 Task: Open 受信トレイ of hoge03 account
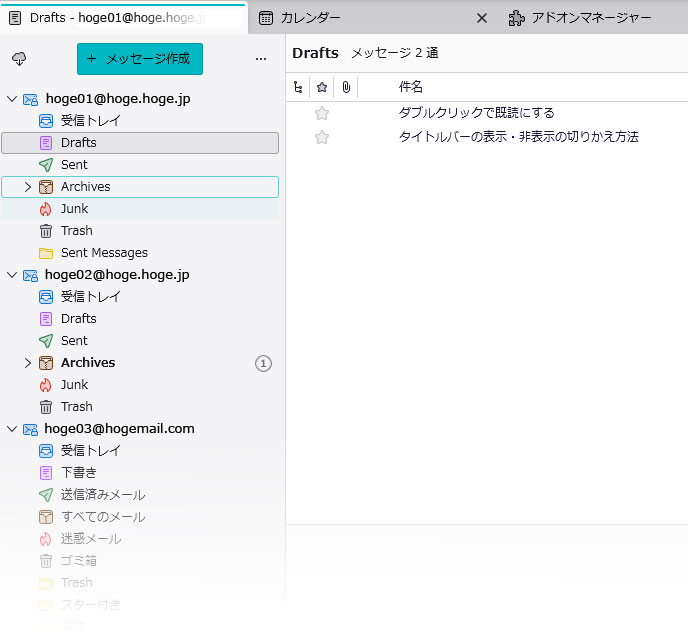coord(140,451)
